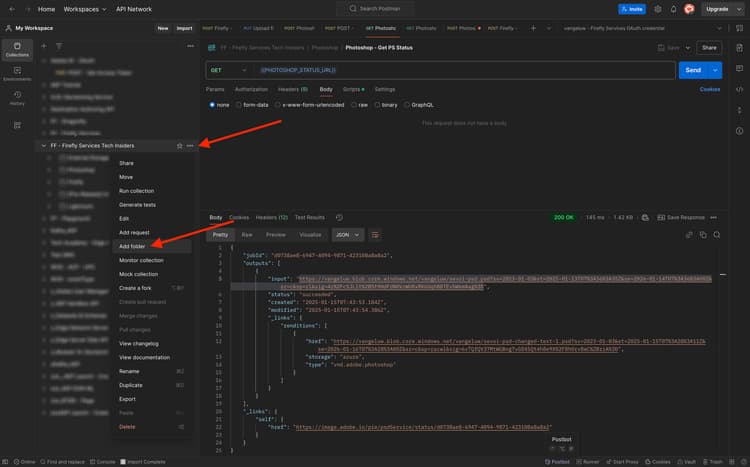The width and height of the screenshot is (750, 467).
Task: Open the three-dot menu beside Save Response
Action: pyautogui.click(x=714, y=218)
